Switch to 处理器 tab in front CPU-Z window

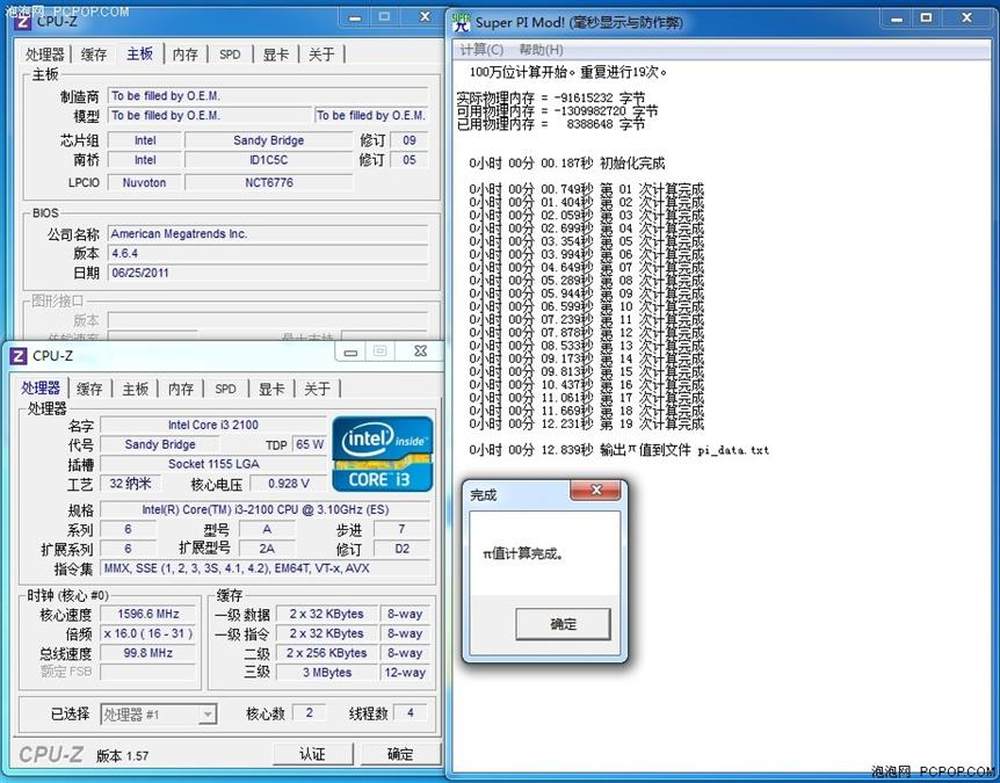coord(40,388)
